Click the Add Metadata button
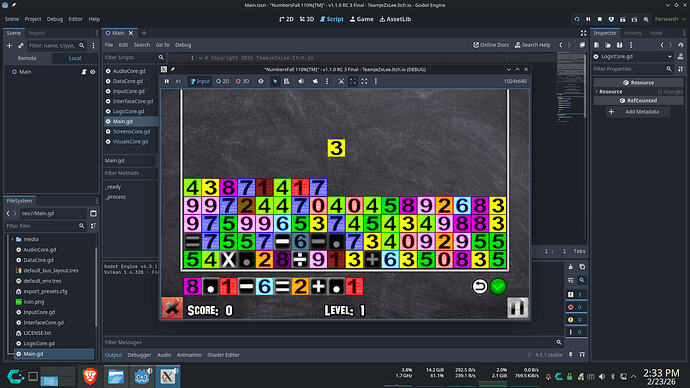690x388 pixels. [x=638, y=112]
